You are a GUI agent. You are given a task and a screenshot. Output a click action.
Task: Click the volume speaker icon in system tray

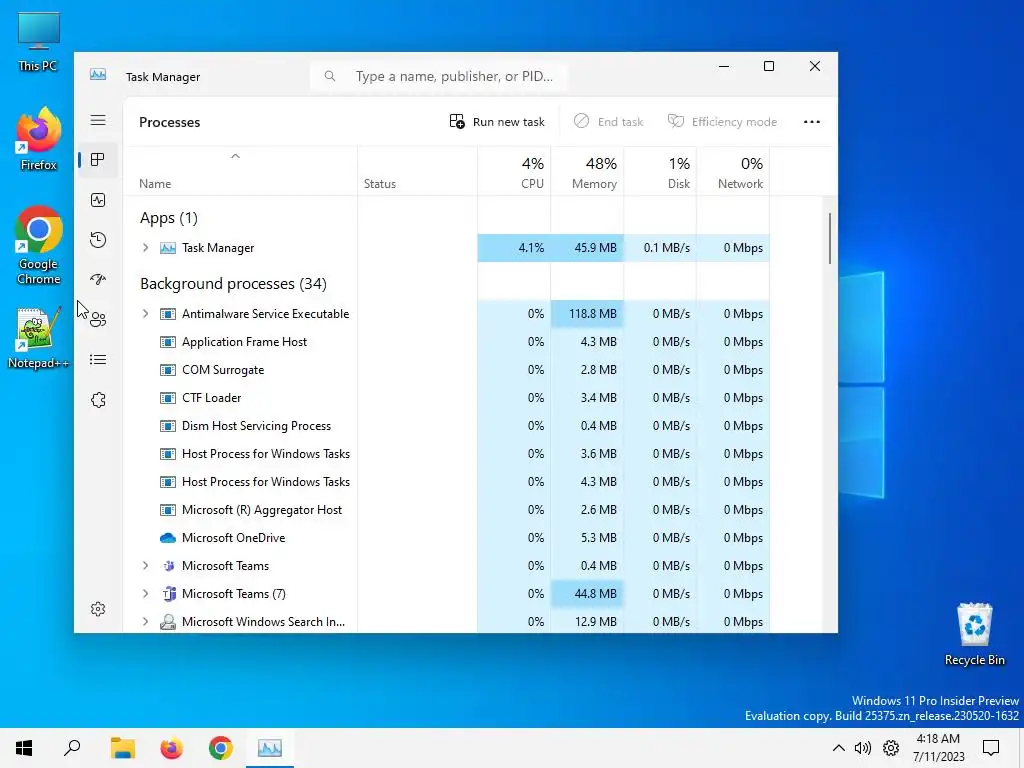pyautogui.click(x=863, y=748)
